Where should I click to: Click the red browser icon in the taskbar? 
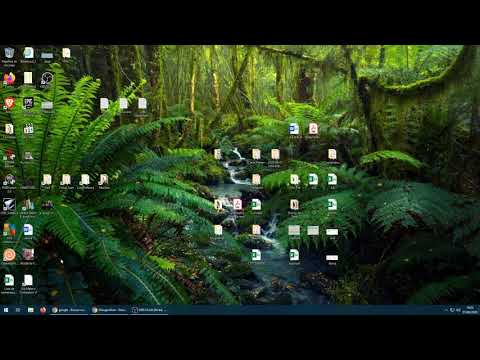43,310
